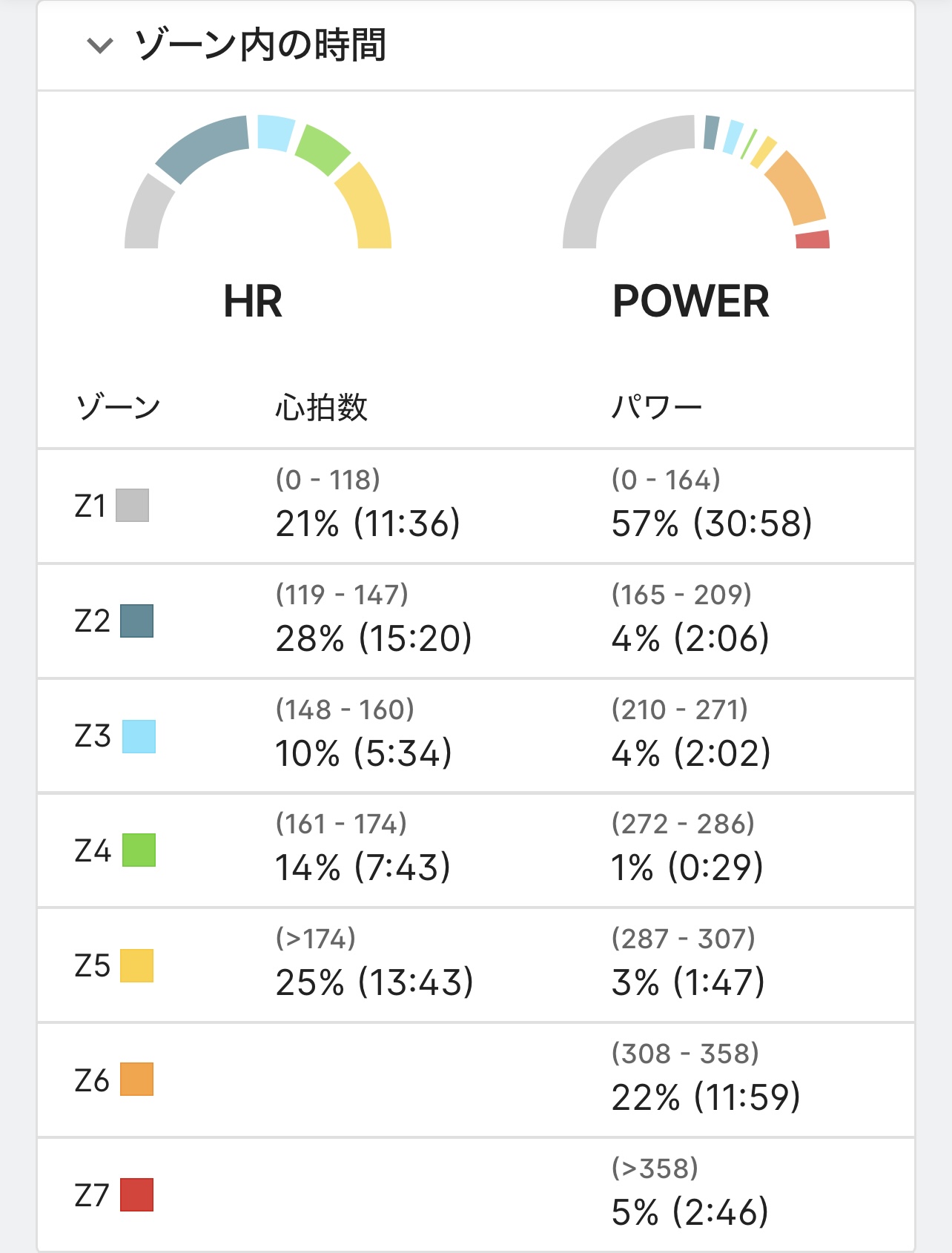952x1253 pixels.
Task: Click the Z6 orange color swatch
Action: (x=137, y=1080)
